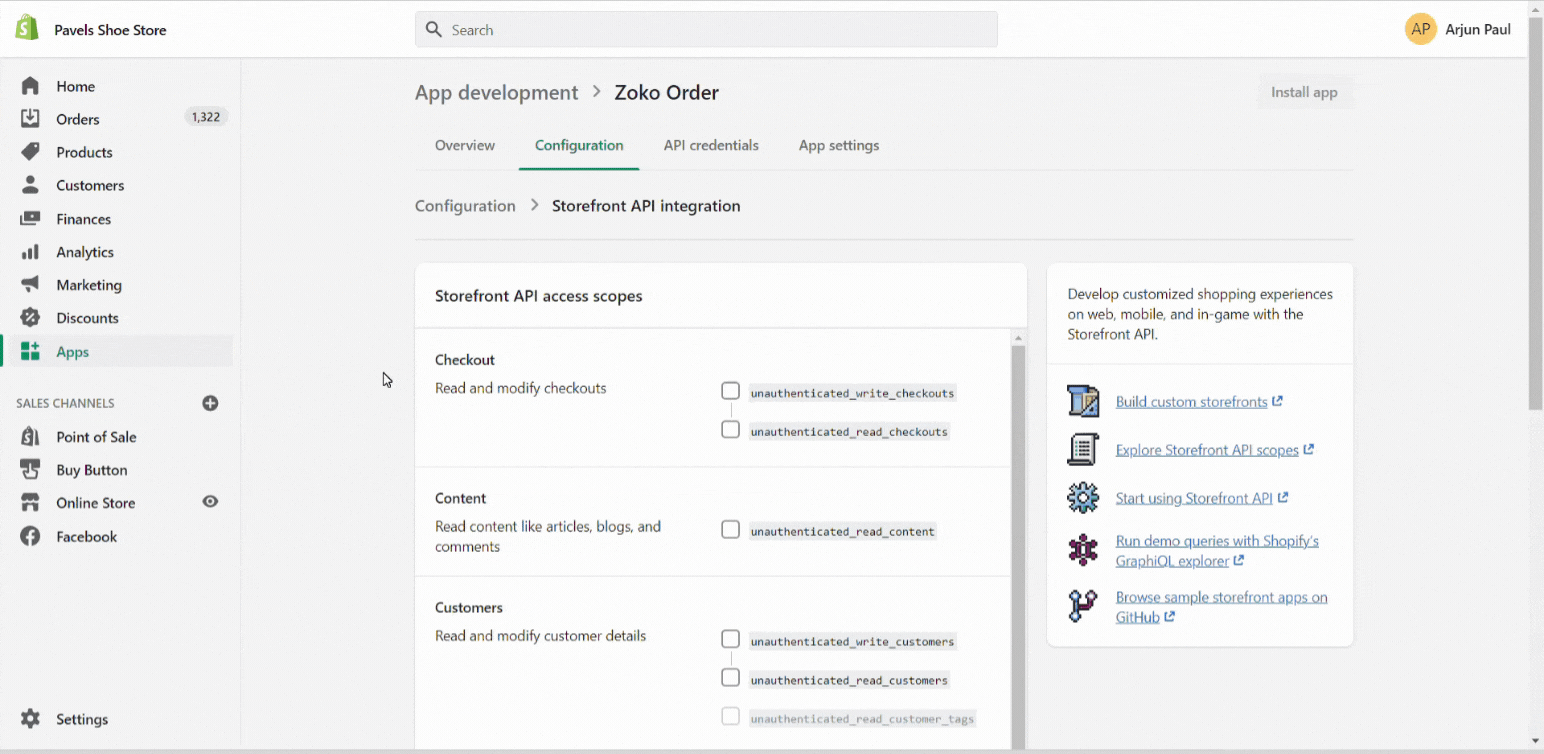The height and width of the screenshot is (754, 1544).
Task: Click the Start using Storefront API gear icon
Action: point(1083,498)
